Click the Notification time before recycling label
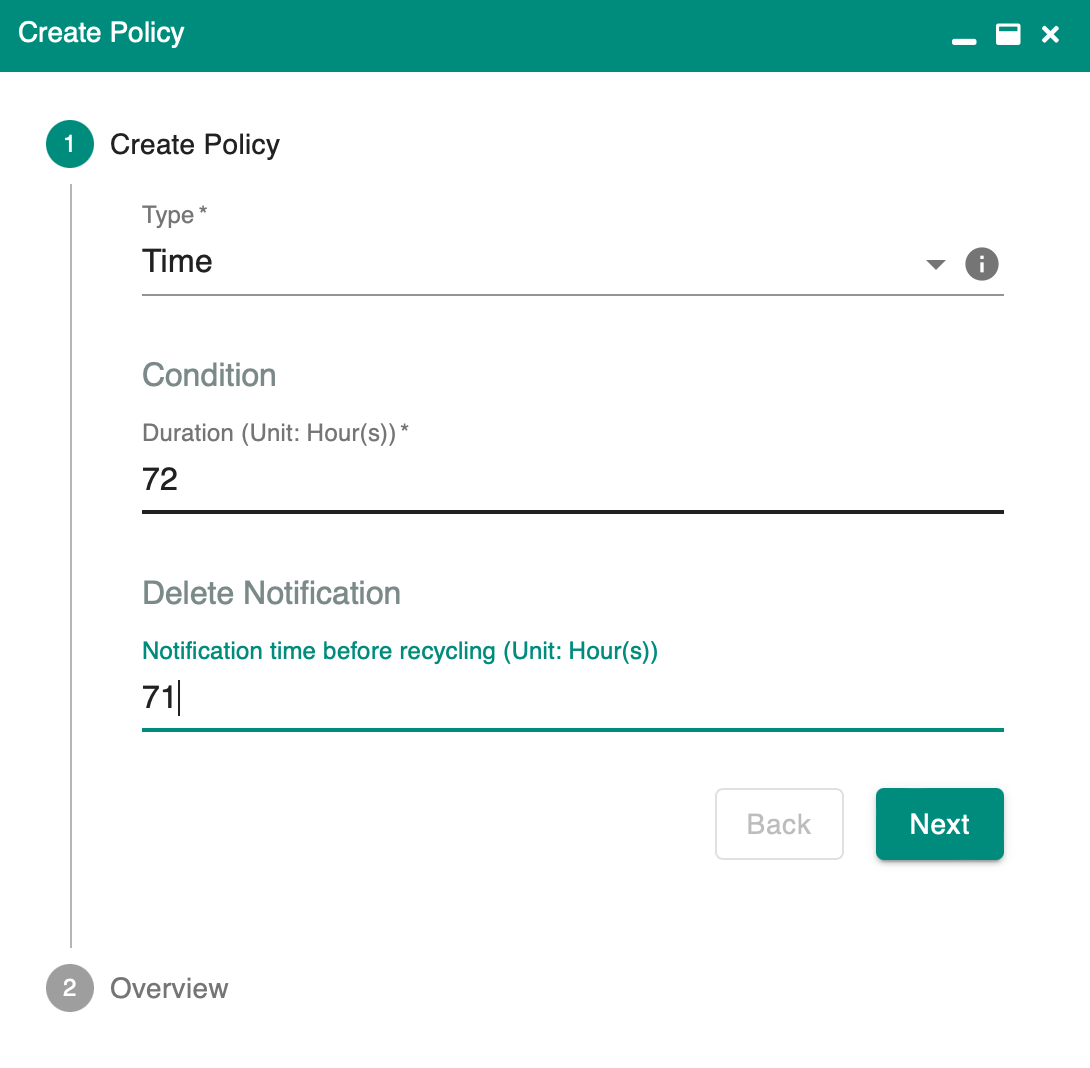 point(400,651)
